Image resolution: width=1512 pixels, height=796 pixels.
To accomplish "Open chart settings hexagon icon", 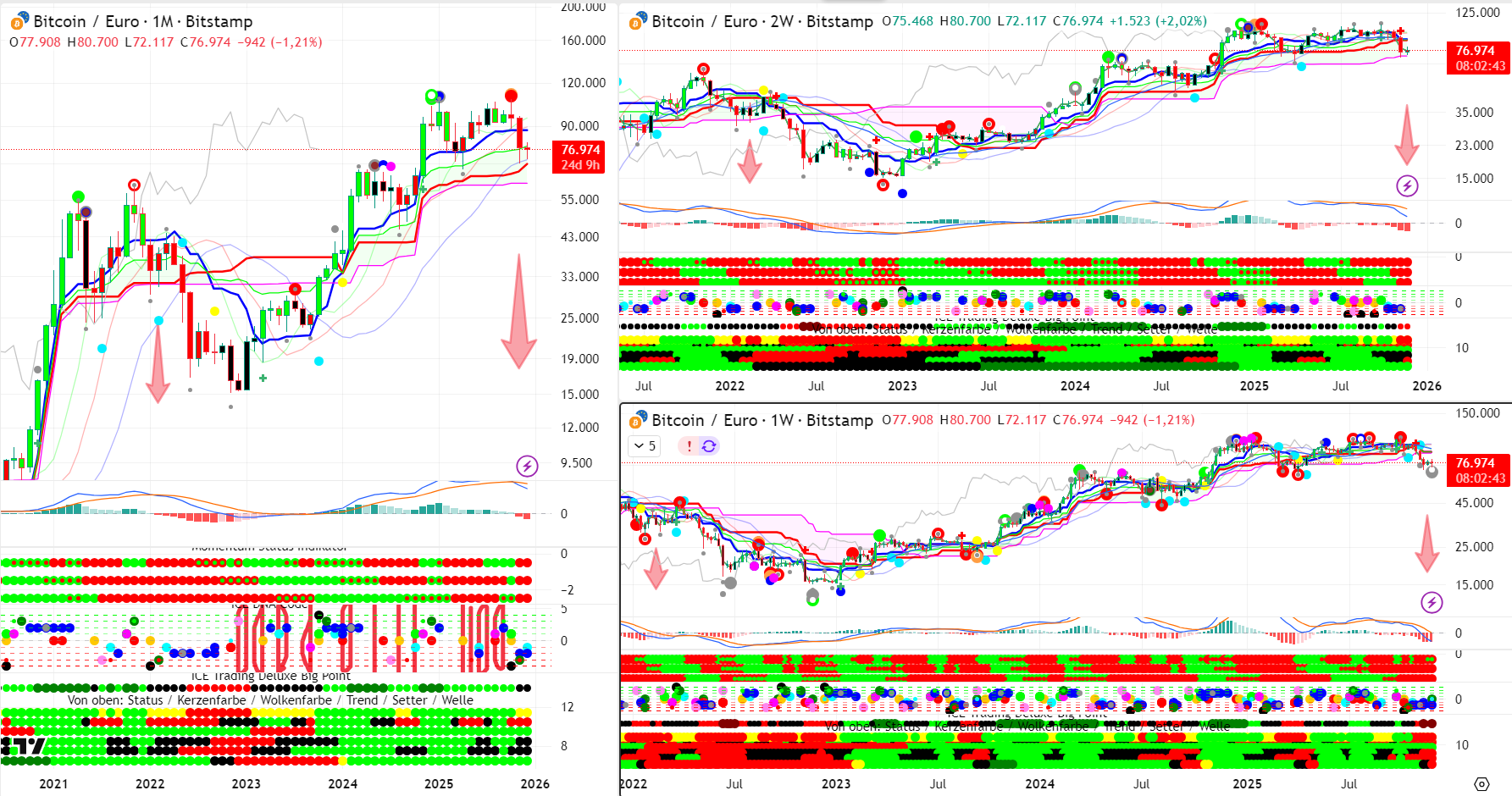I will click(1481, 784).
